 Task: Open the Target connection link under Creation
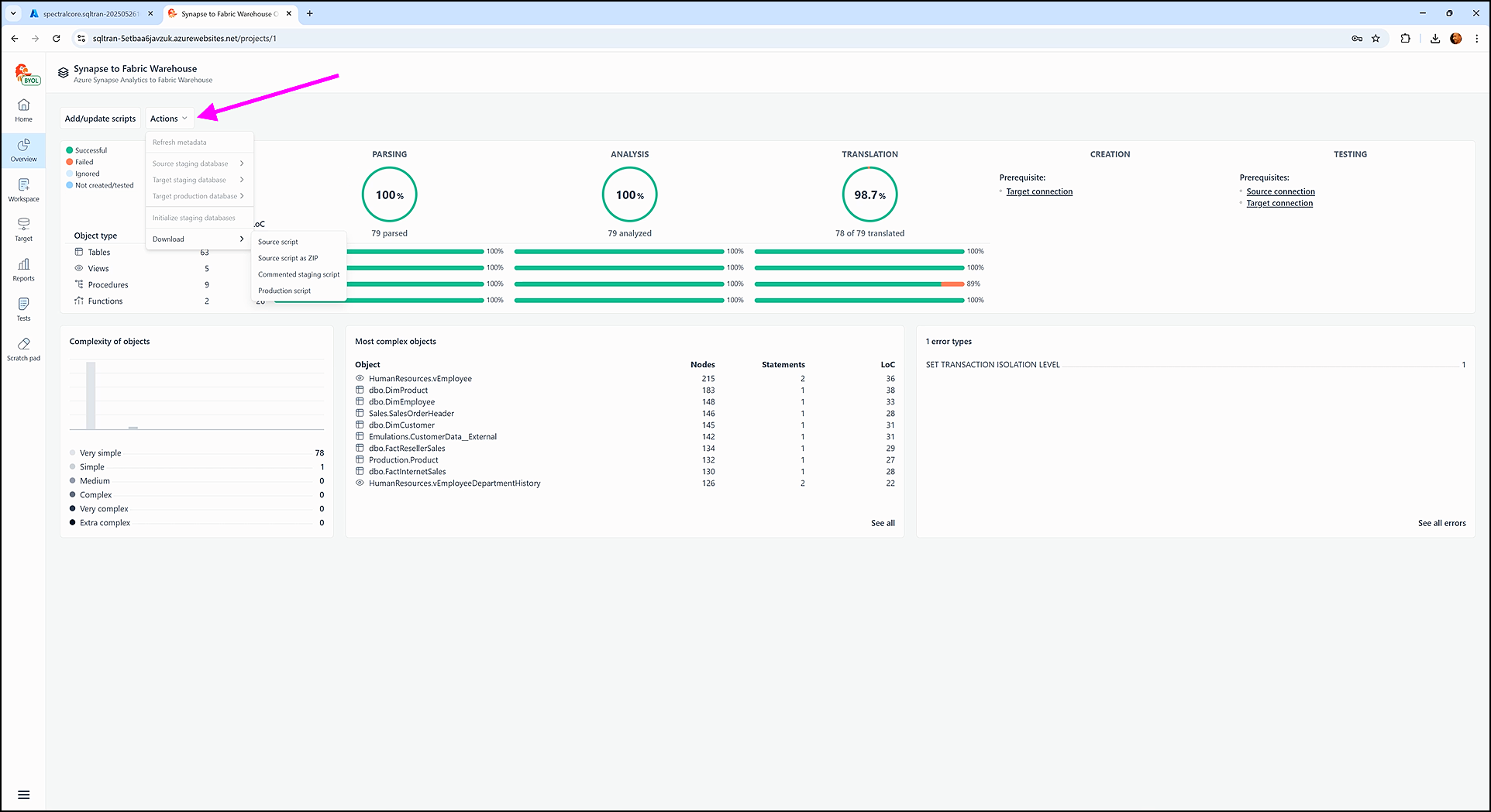click(x=1038, y=191)
